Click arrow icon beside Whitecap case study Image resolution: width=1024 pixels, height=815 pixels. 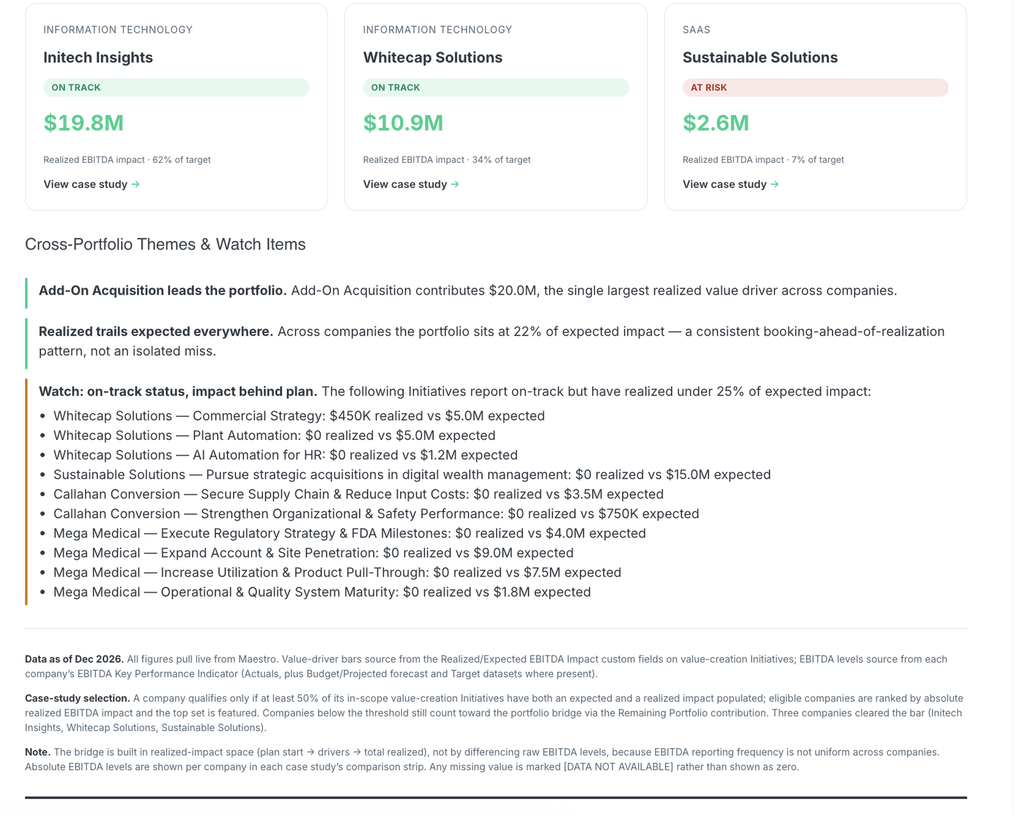click(455, 184)
